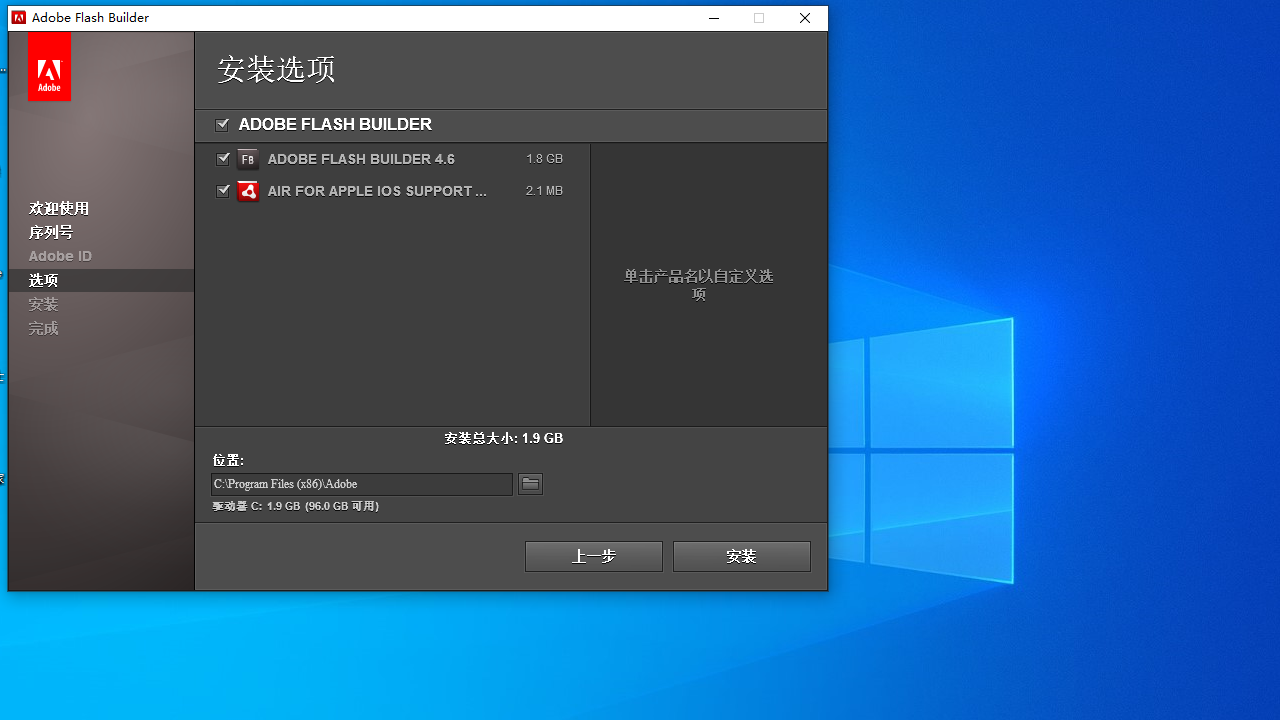
Task: Click the Adobe icon in the title bar
Action: click(18, 17)
